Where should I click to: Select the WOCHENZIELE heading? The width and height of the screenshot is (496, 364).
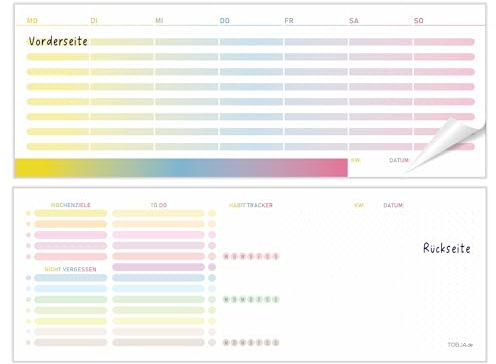click(70, 205)
